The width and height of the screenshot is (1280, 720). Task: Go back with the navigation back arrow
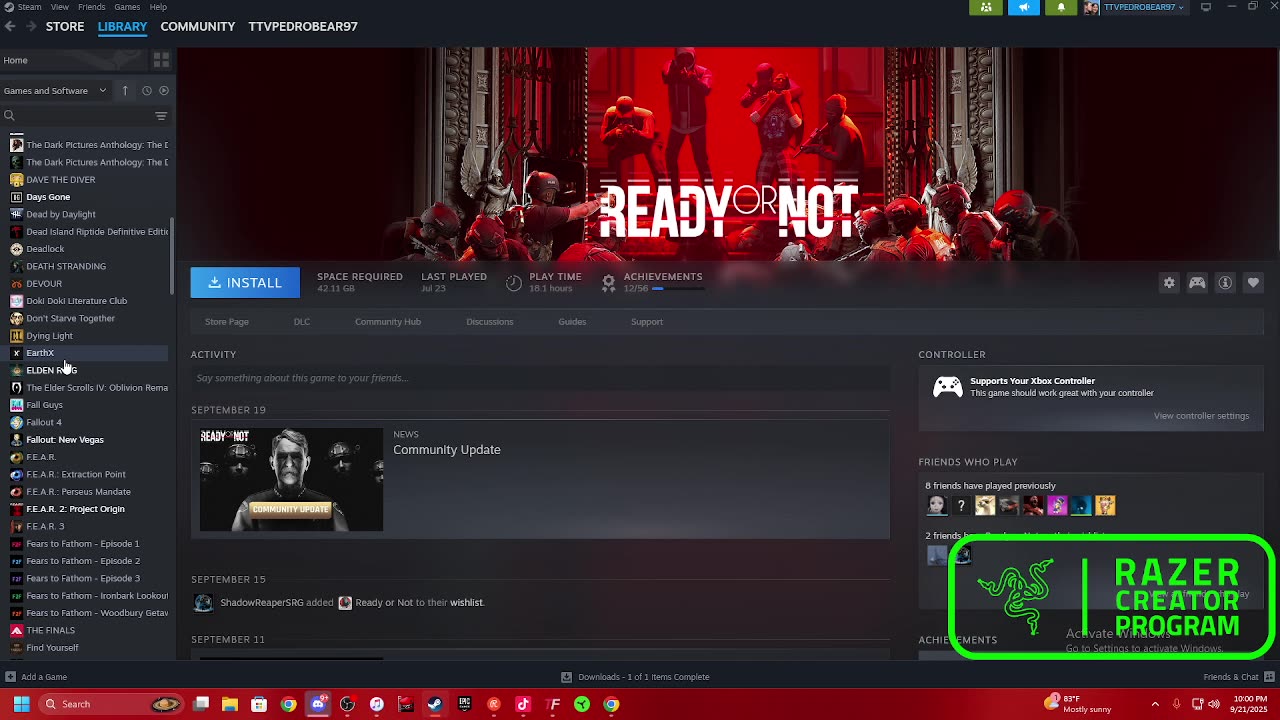point(10,26)
